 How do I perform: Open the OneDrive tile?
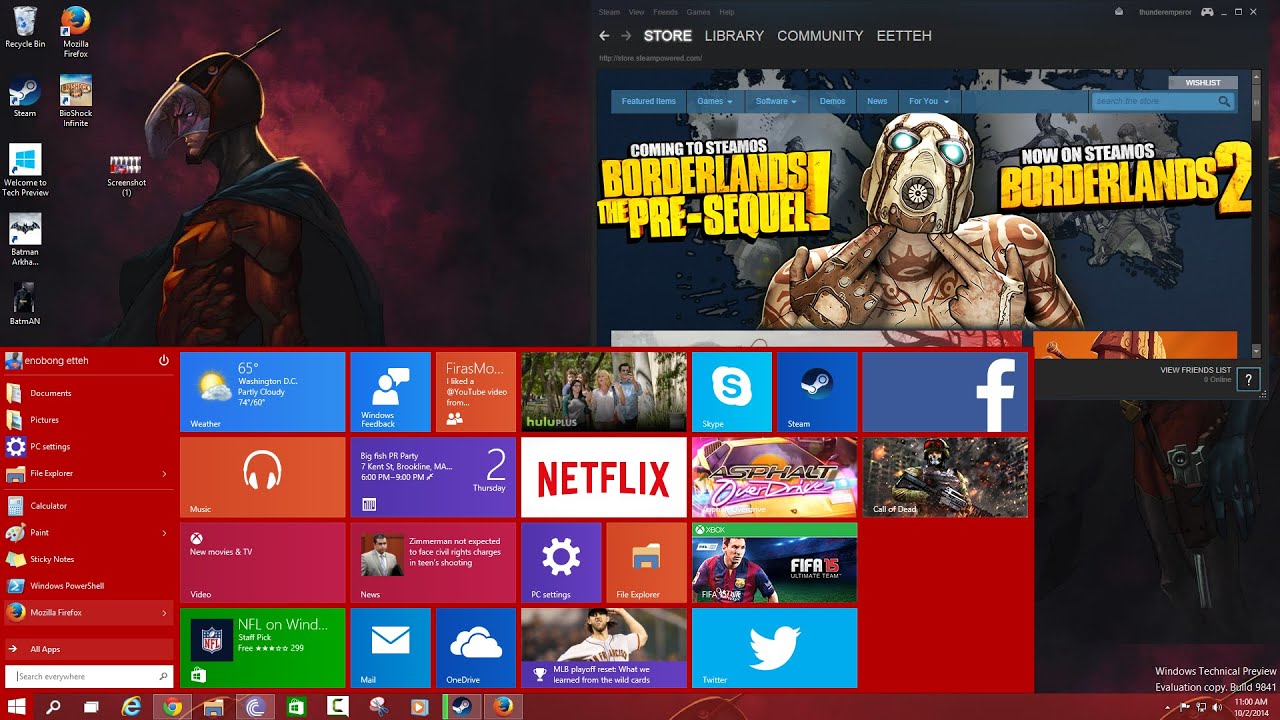[476, 647]
